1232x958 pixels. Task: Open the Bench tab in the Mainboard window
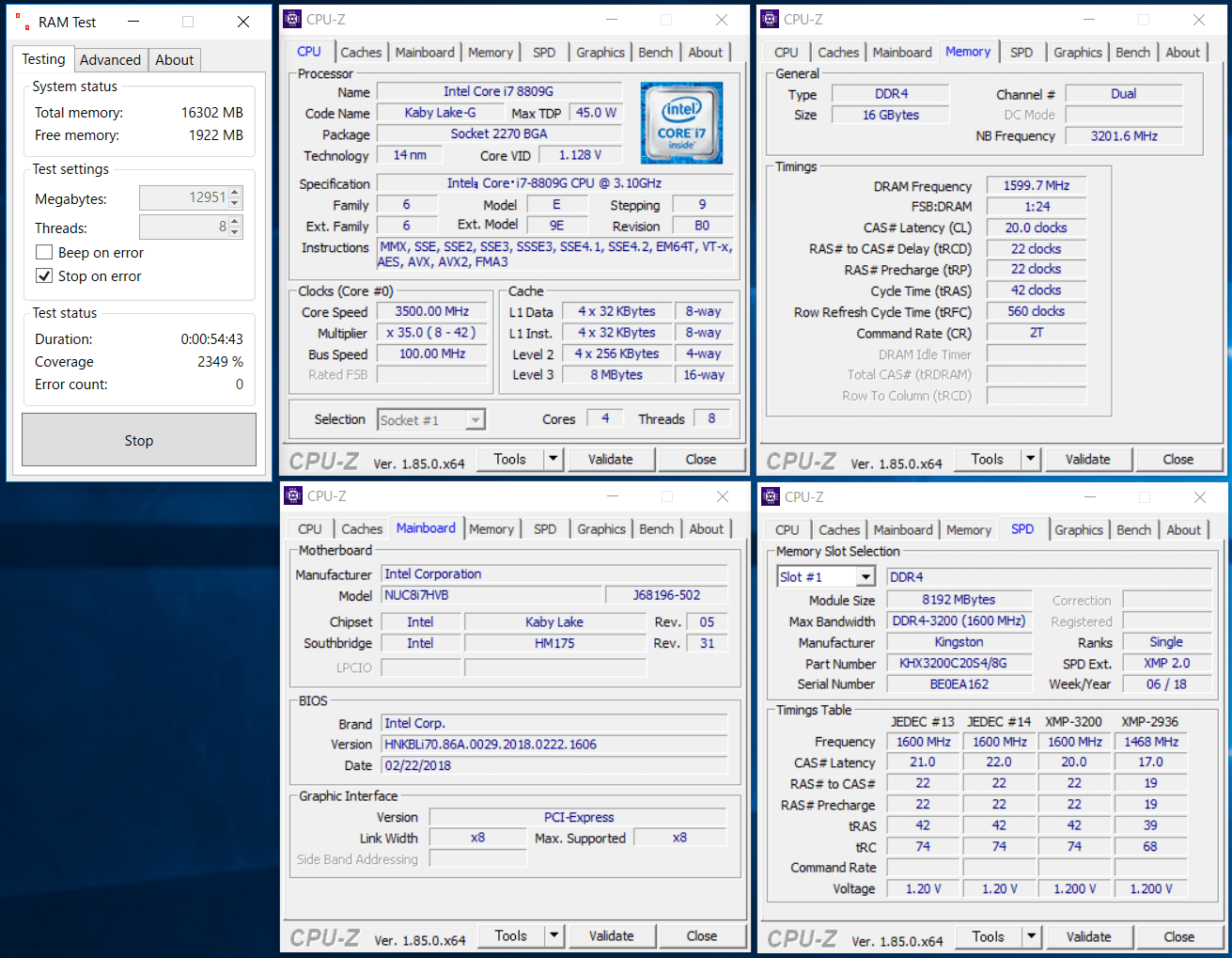(656, 529)
